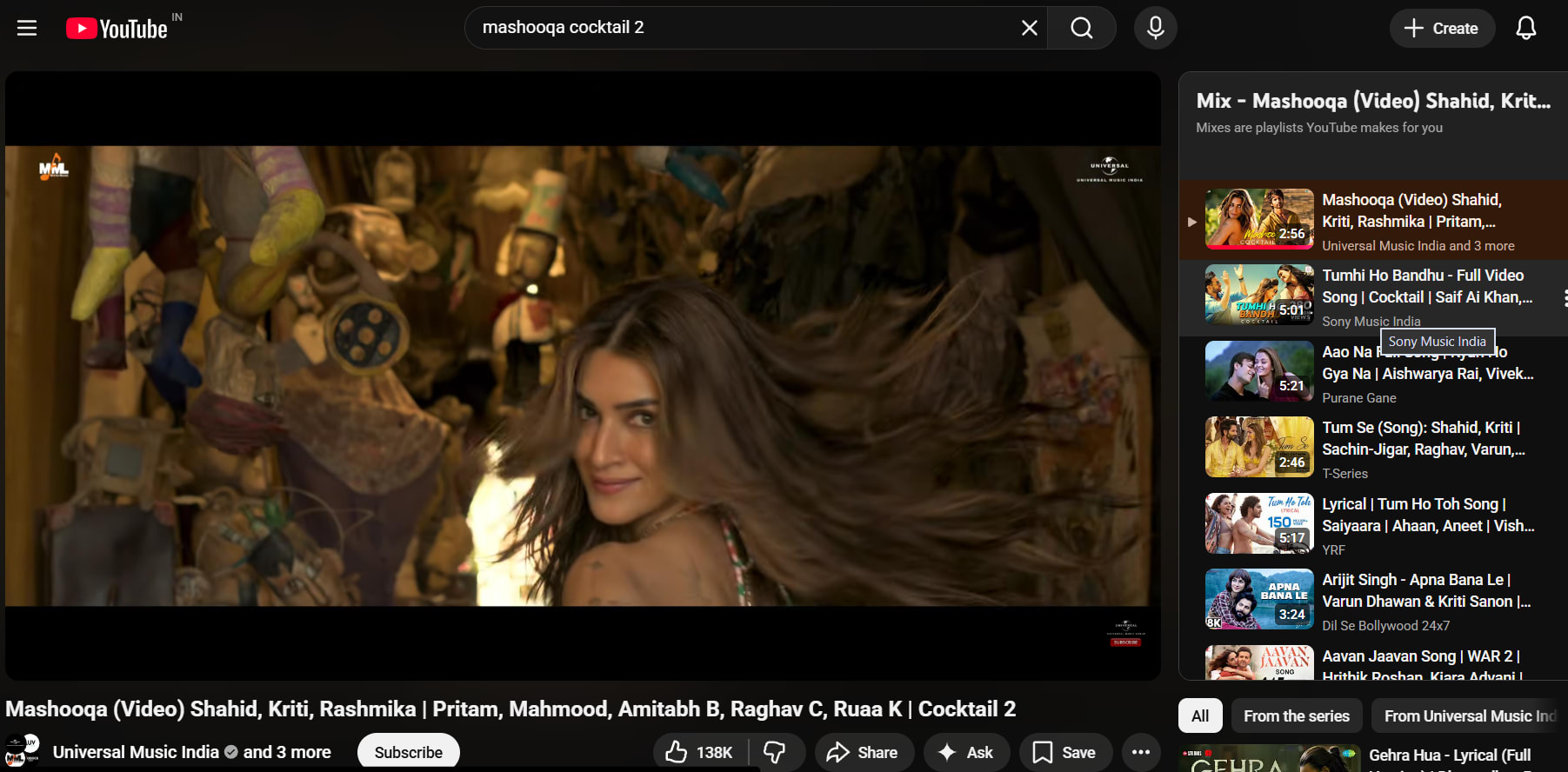Select 'From Universal Music India' chip
Viewport: 1568px width, 772px height.
(x=1470, y=716)
